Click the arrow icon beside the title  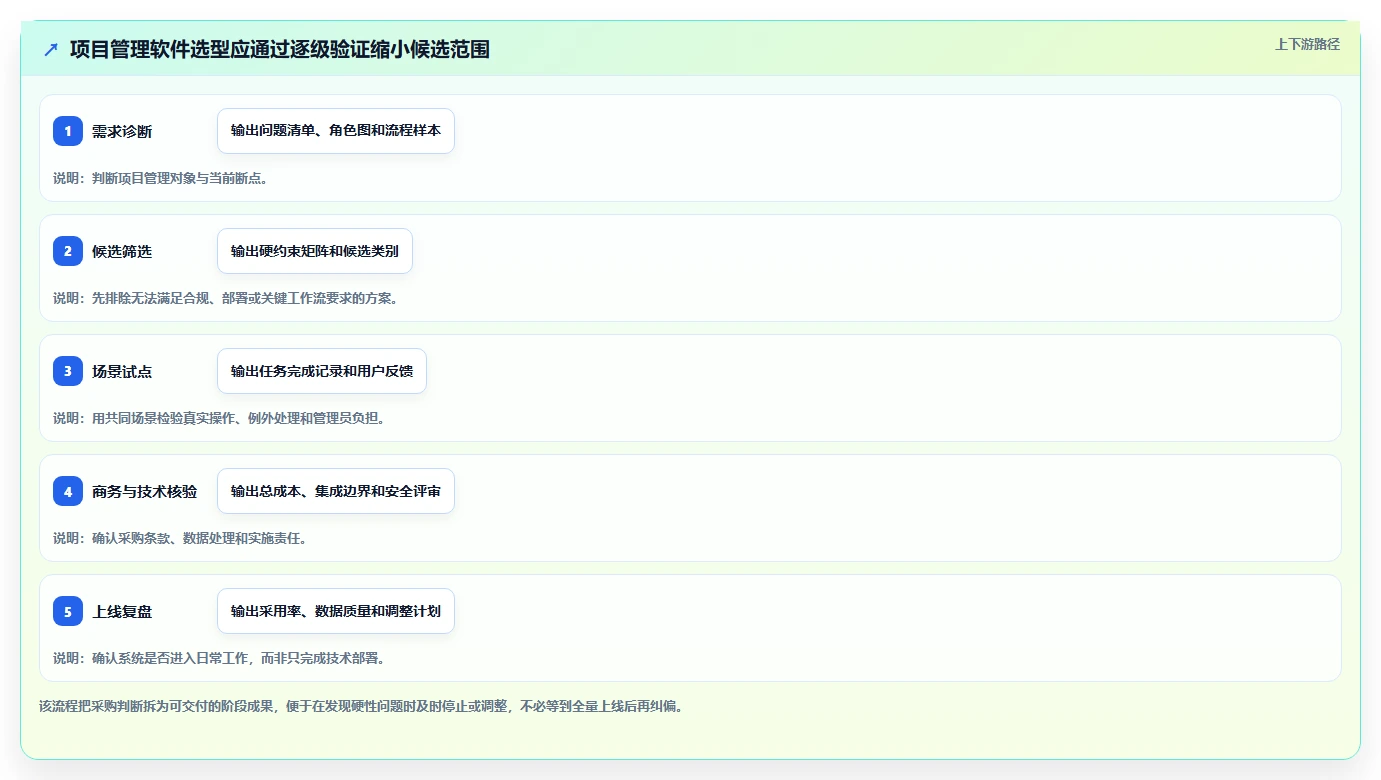coord(51,49)
